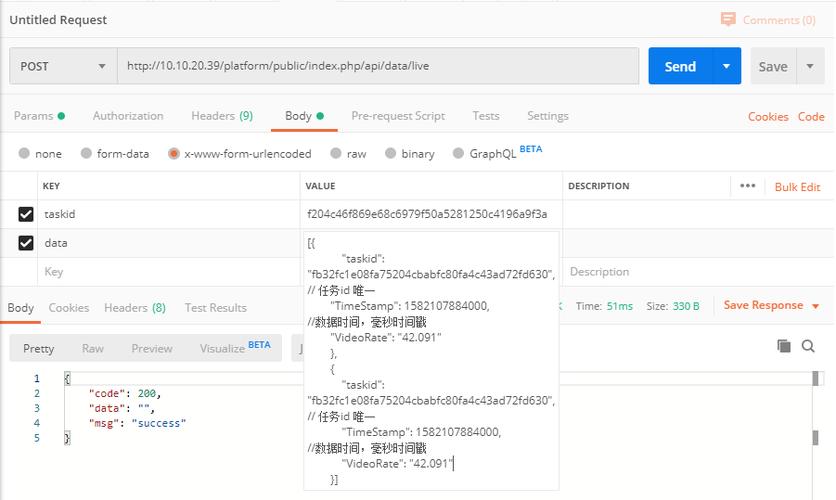Open the Save Response dropdown
The image size is (836, 500).
(771, 305)
